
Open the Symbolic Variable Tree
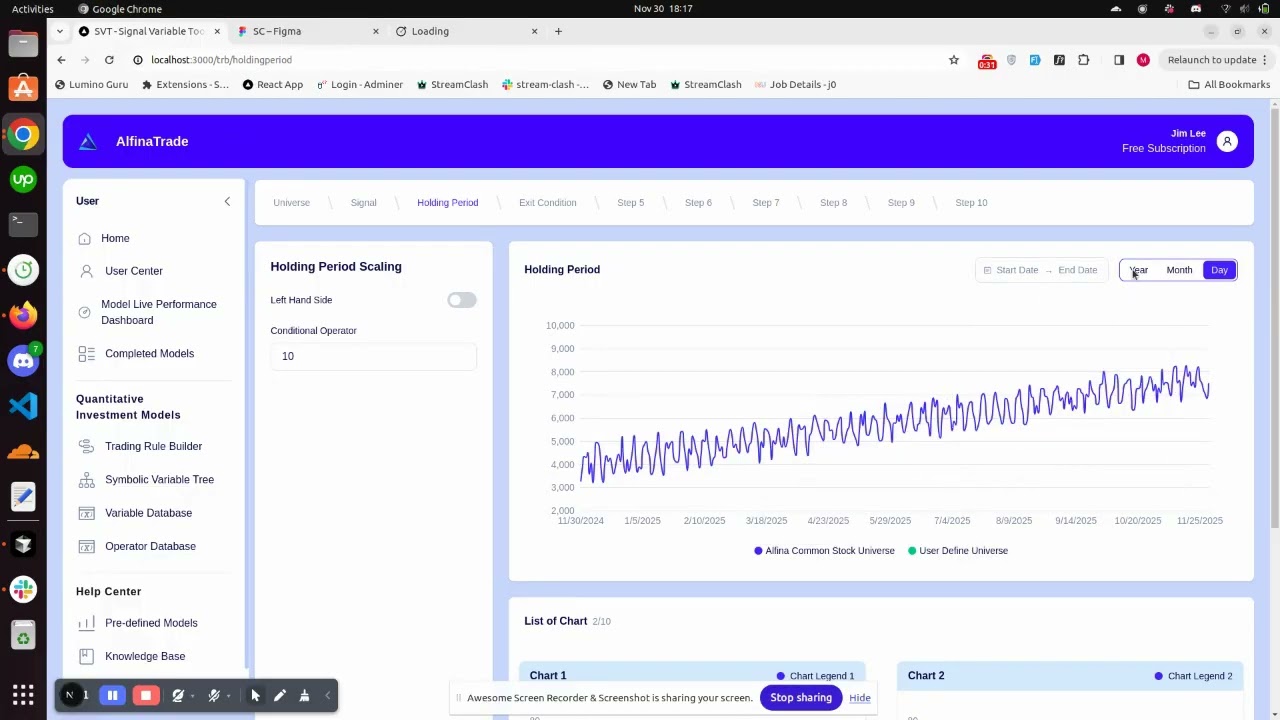[x=159, y=479]
